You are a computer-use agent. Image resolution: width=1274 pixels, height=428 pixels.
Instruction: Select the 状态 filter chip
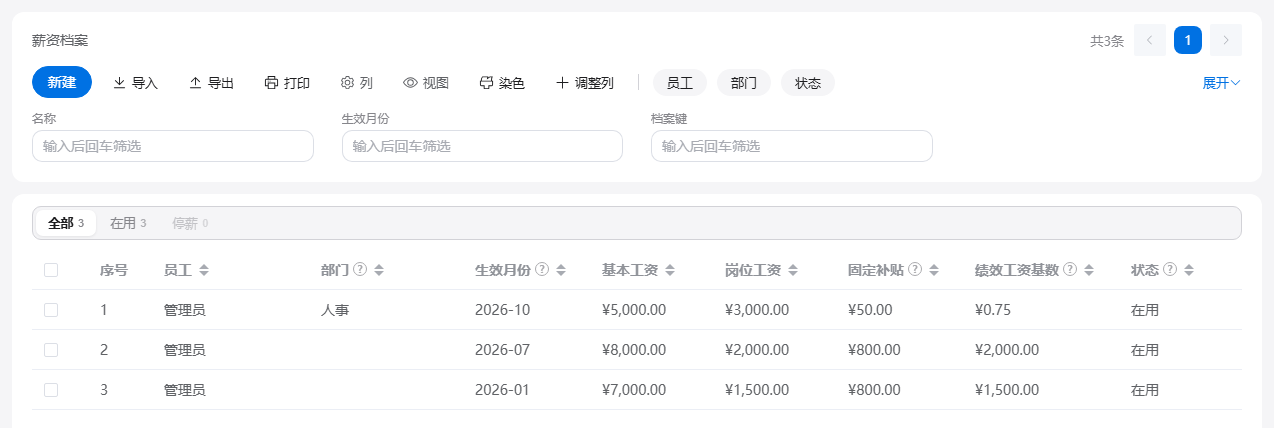[x=808, y=83]
